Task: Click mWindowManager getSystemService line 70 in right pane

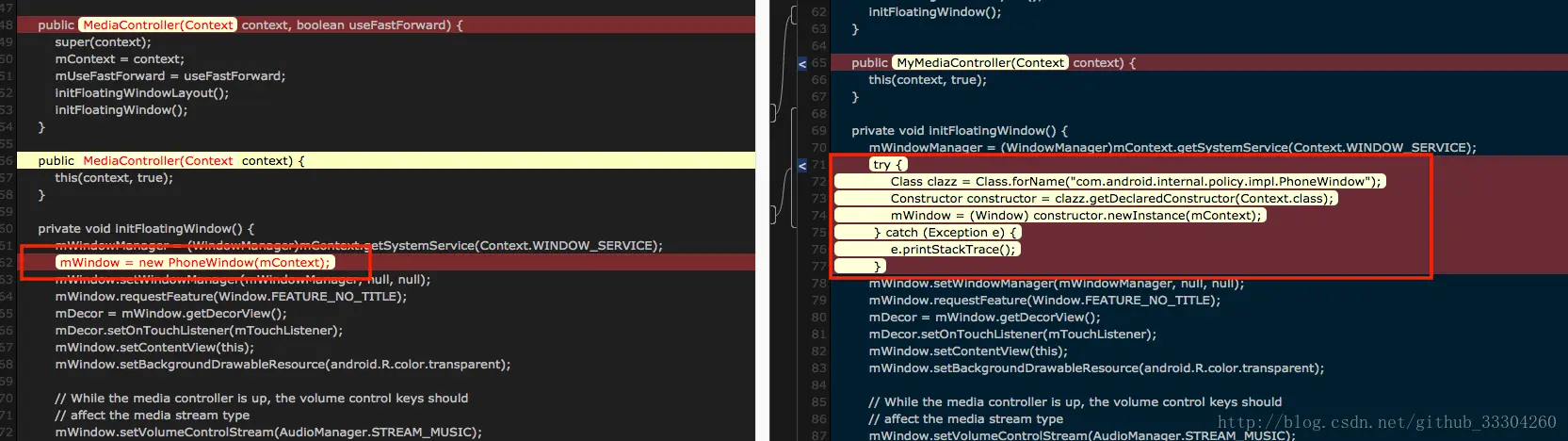Action: 1172,148
